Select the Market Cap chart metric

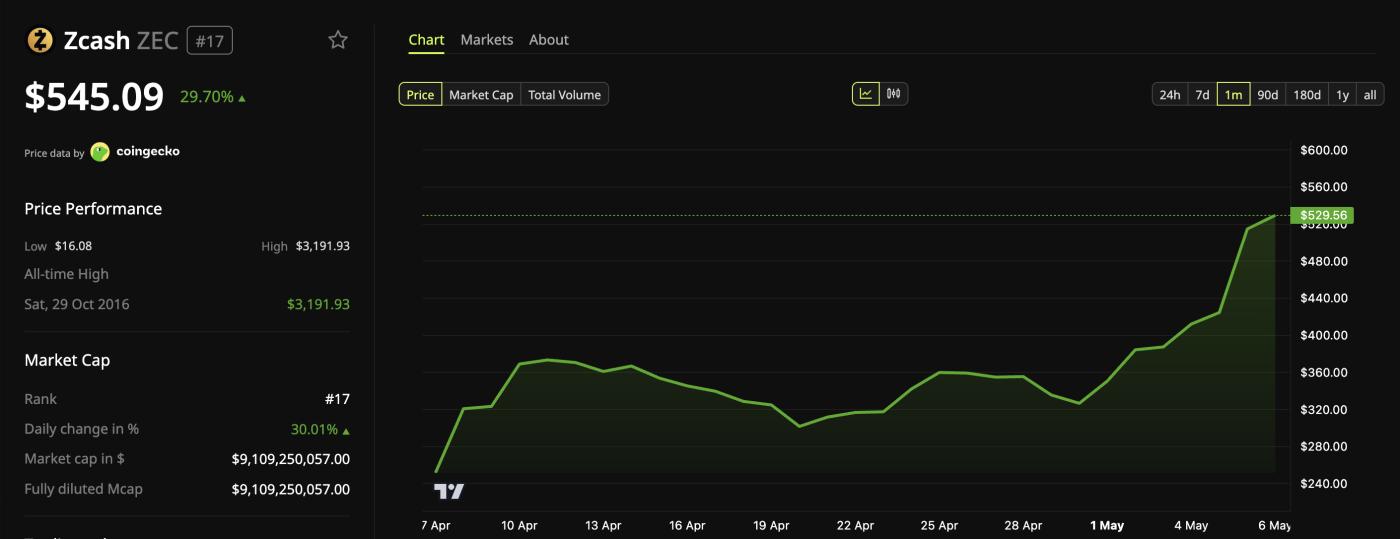481,95
